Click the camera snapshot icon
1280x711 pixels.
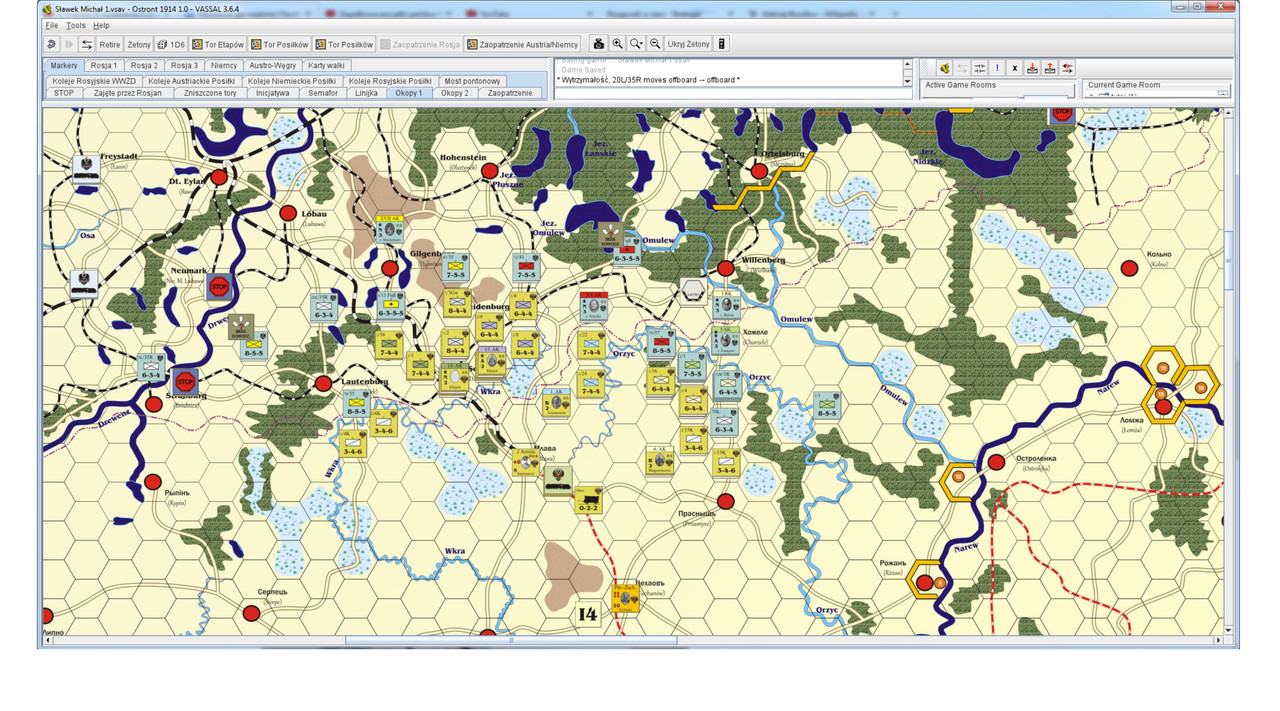[598, 44]
